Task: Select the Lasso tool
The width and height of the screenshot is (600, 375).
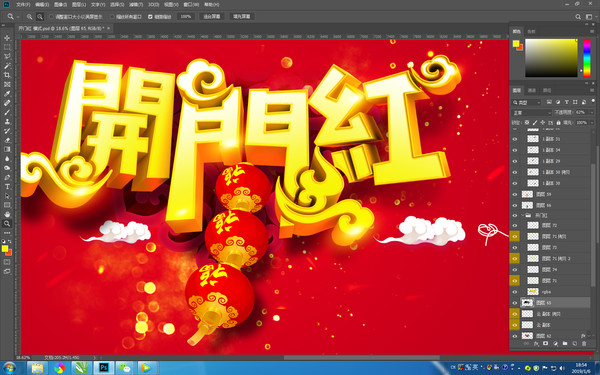Action: point(7,56)
